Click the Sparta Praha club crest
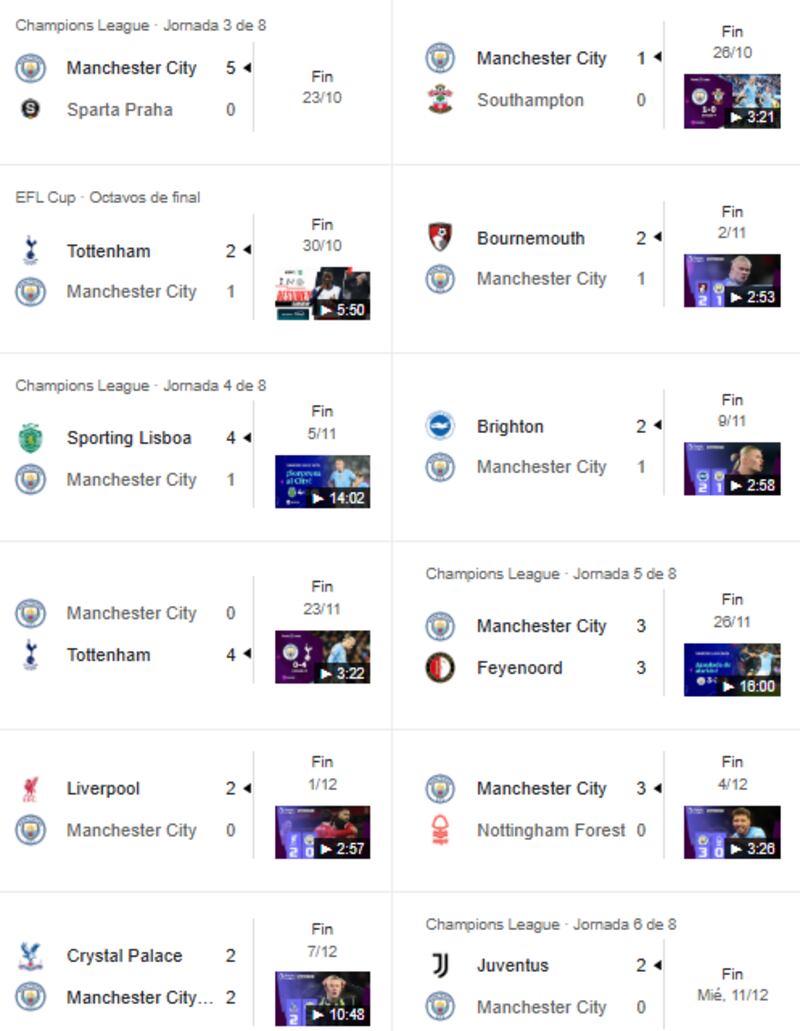Screen dimensions: 800x1031 pyautogui.click(x=30, y=110)
